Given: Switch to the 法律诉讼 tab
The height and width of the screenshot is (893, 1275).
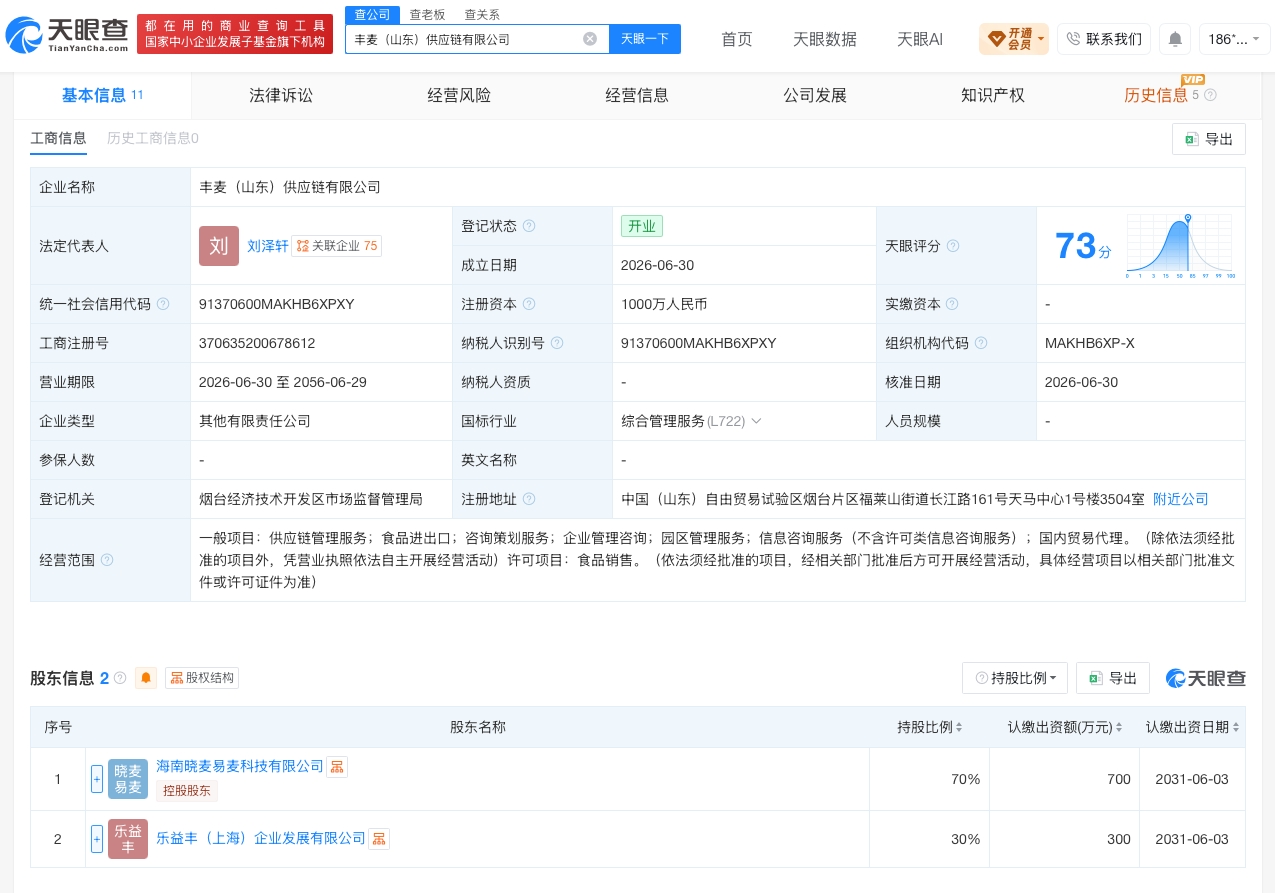Looking at the screenshot, I should [x=281, y=96].
